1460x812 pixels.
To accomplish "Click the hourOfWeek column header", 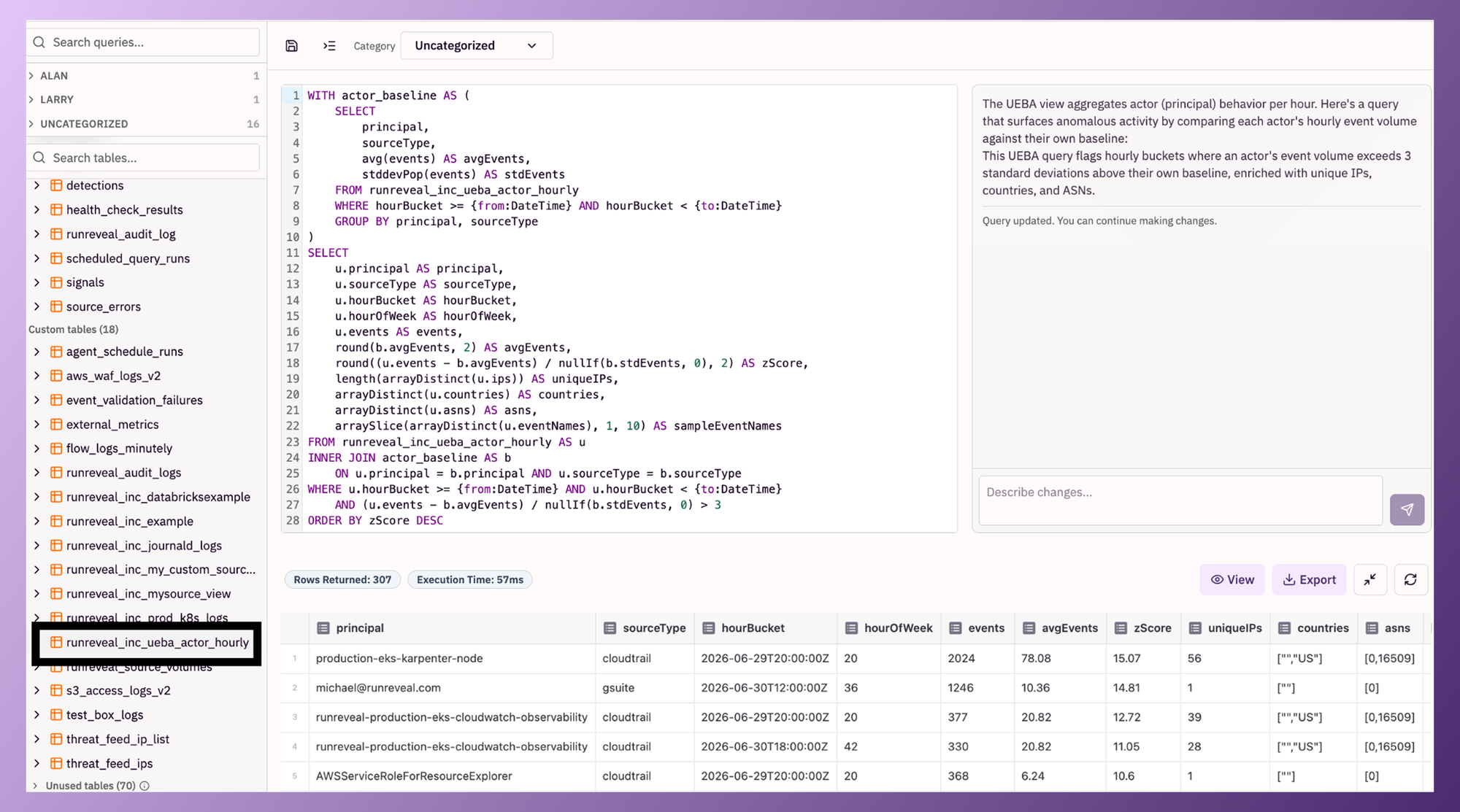I will coord(888,628).
